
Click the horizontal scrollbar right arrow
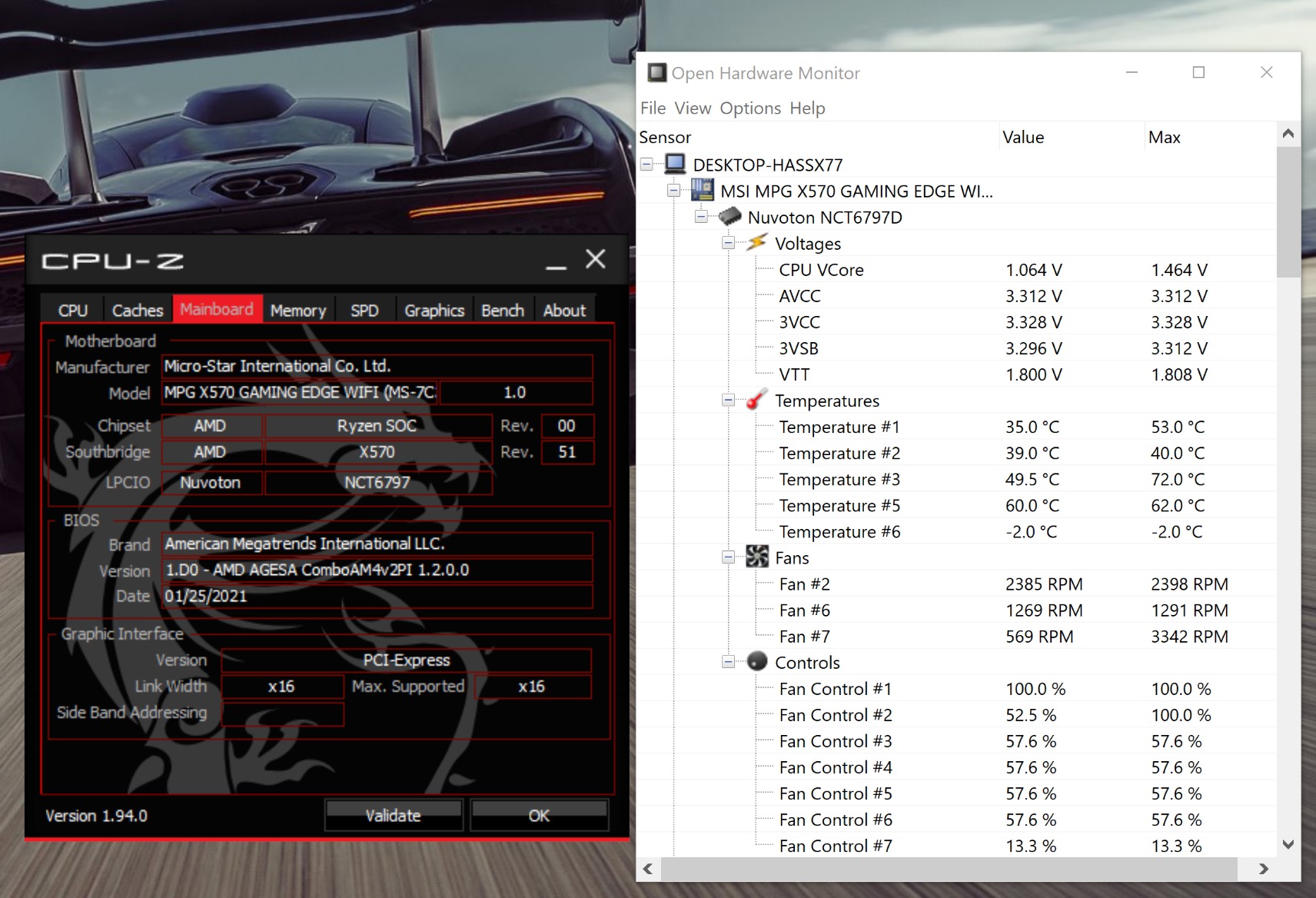tap(1263, 869)
